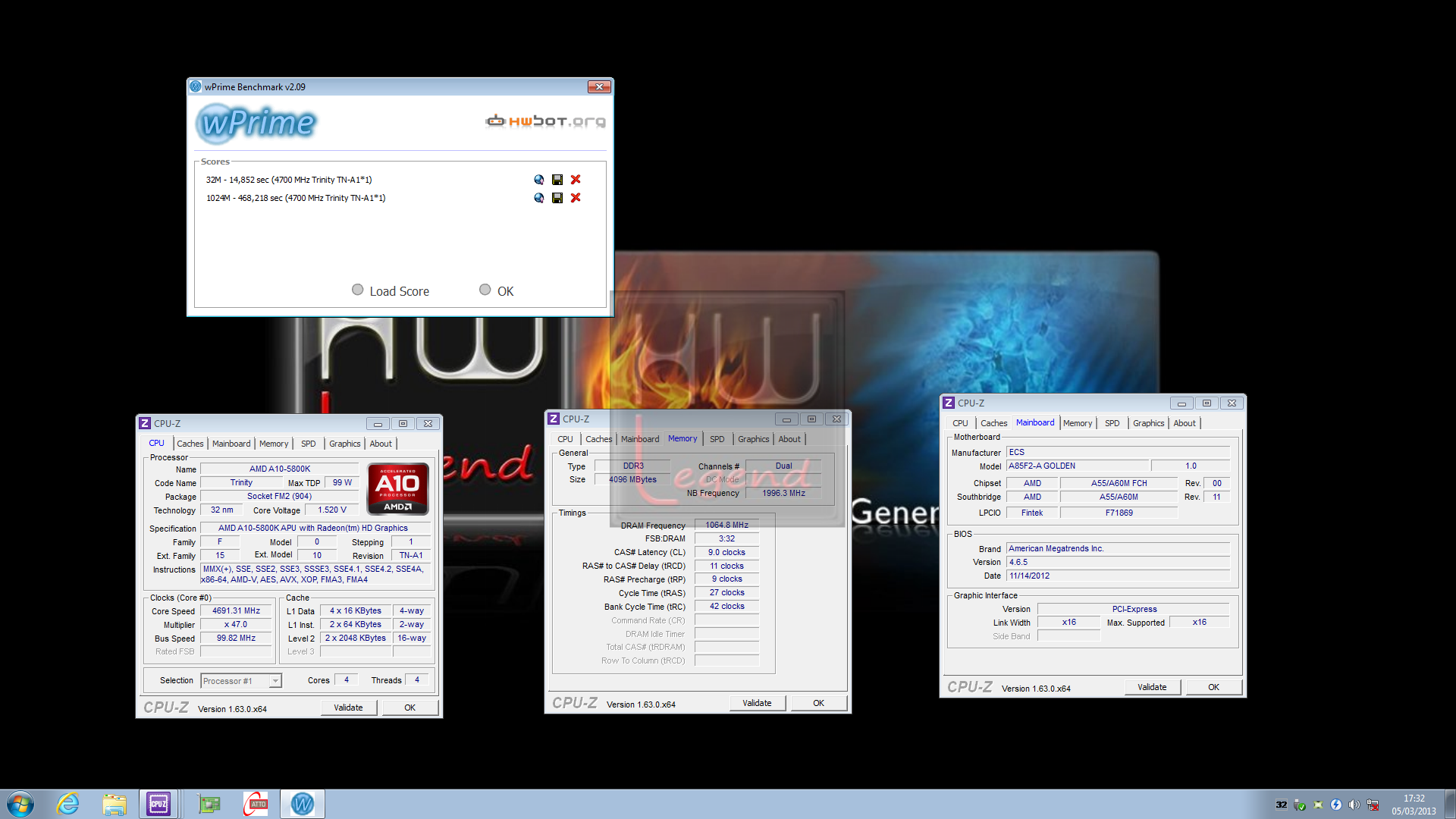Open Windows Explorer folder taskbar icon

tap(115, 804)
